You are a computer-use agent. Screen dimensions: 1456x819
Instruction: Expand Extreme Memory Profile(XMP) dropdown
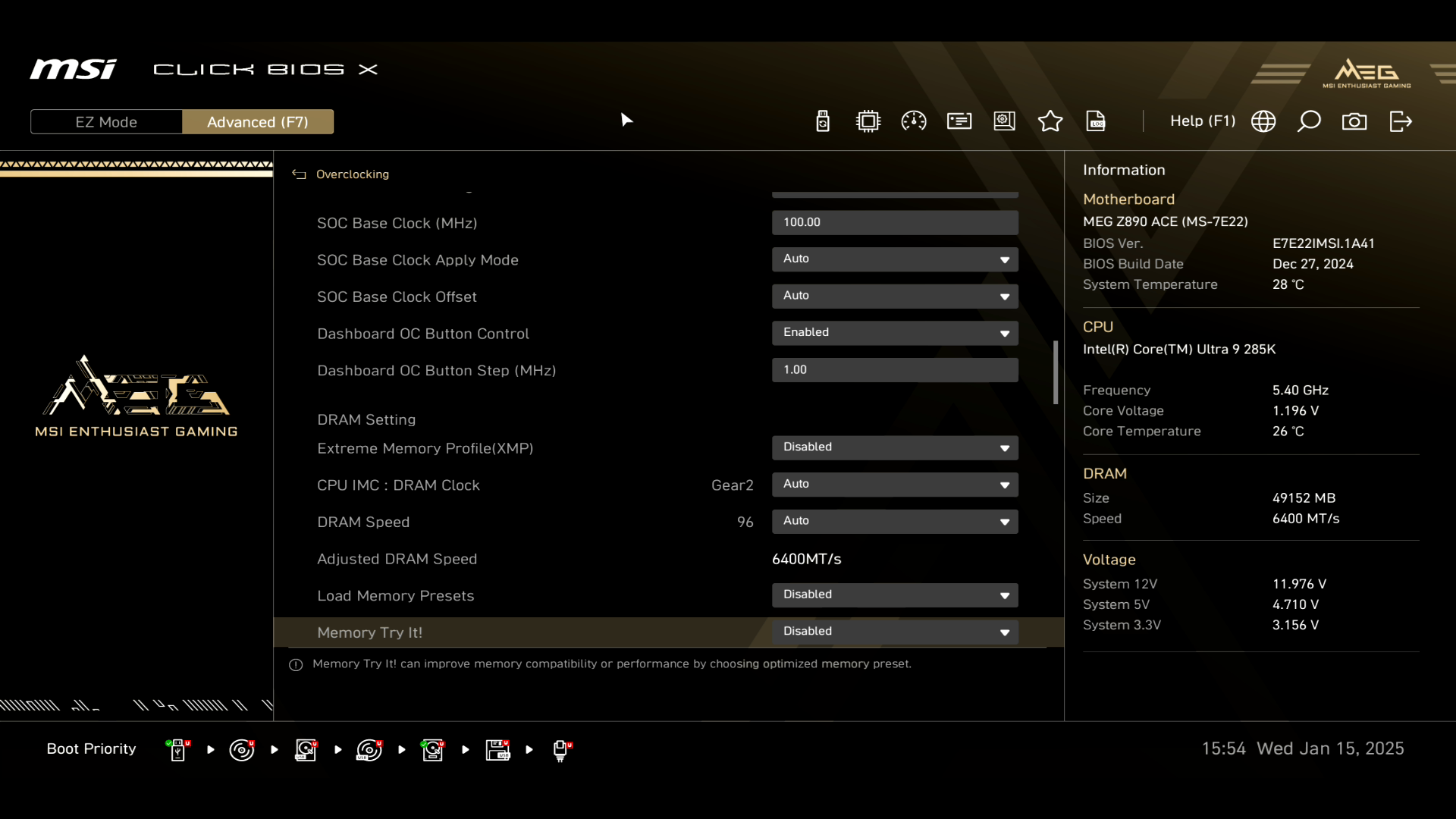[x=894, y=447]
